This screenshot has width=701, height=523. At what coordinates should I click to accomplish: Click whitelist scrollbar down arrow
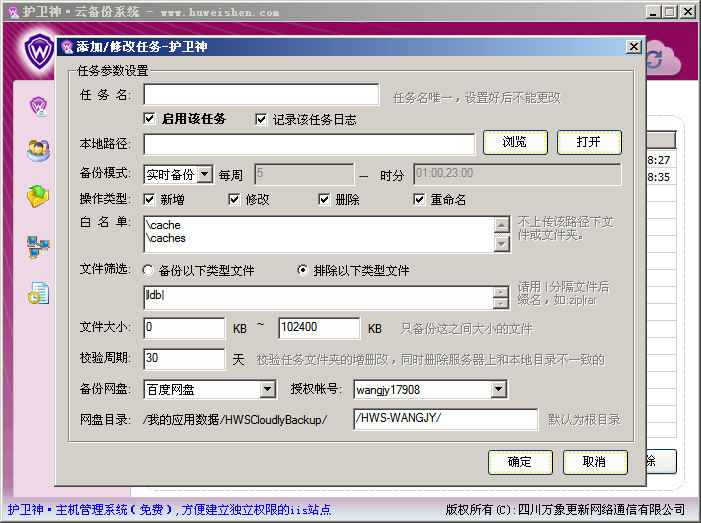(x=502, y=244)
